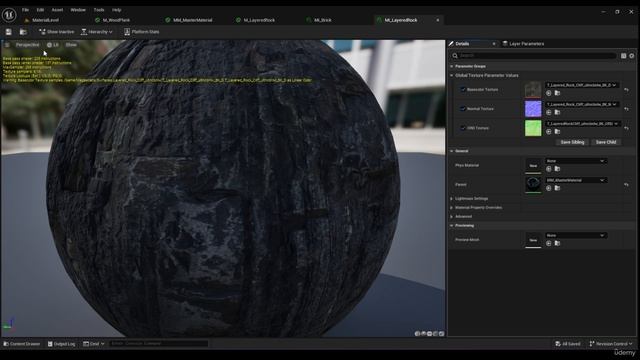Open the viewport Show menu
This screenshot has height=360, width=640.
71,45
